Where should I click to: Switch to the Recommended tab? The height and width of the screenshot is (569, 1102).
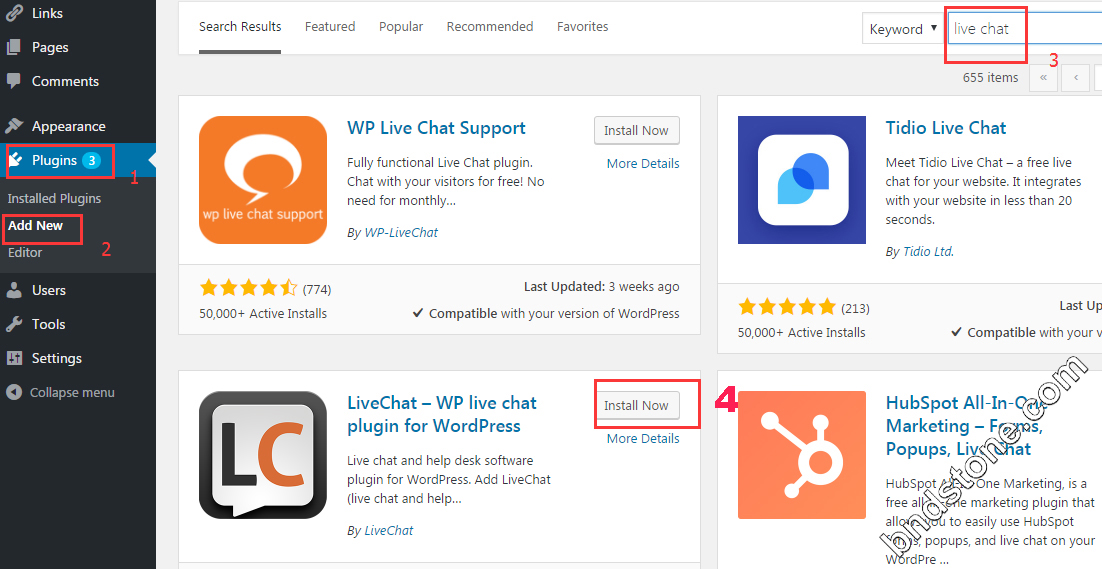pos(490,27)
